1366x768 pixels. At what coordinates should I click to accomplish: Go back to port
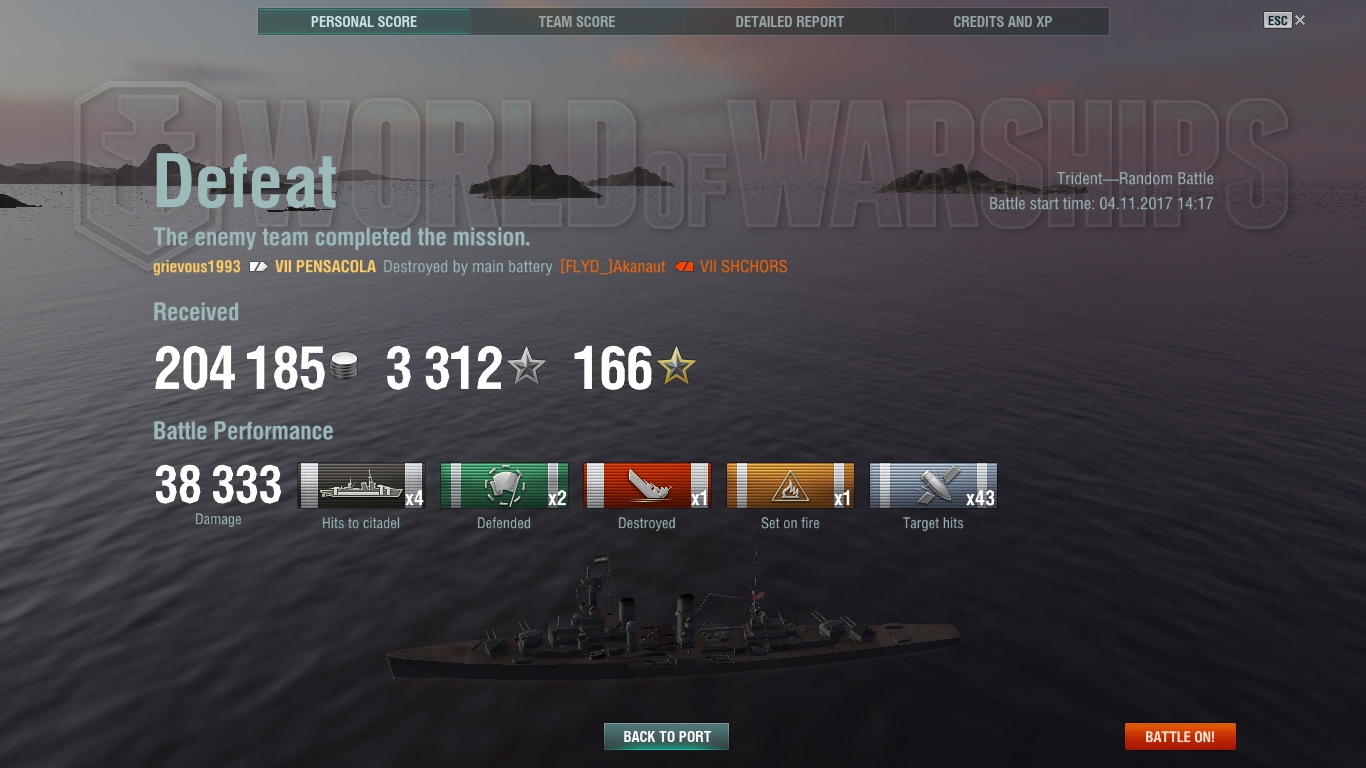pos(666,737)
